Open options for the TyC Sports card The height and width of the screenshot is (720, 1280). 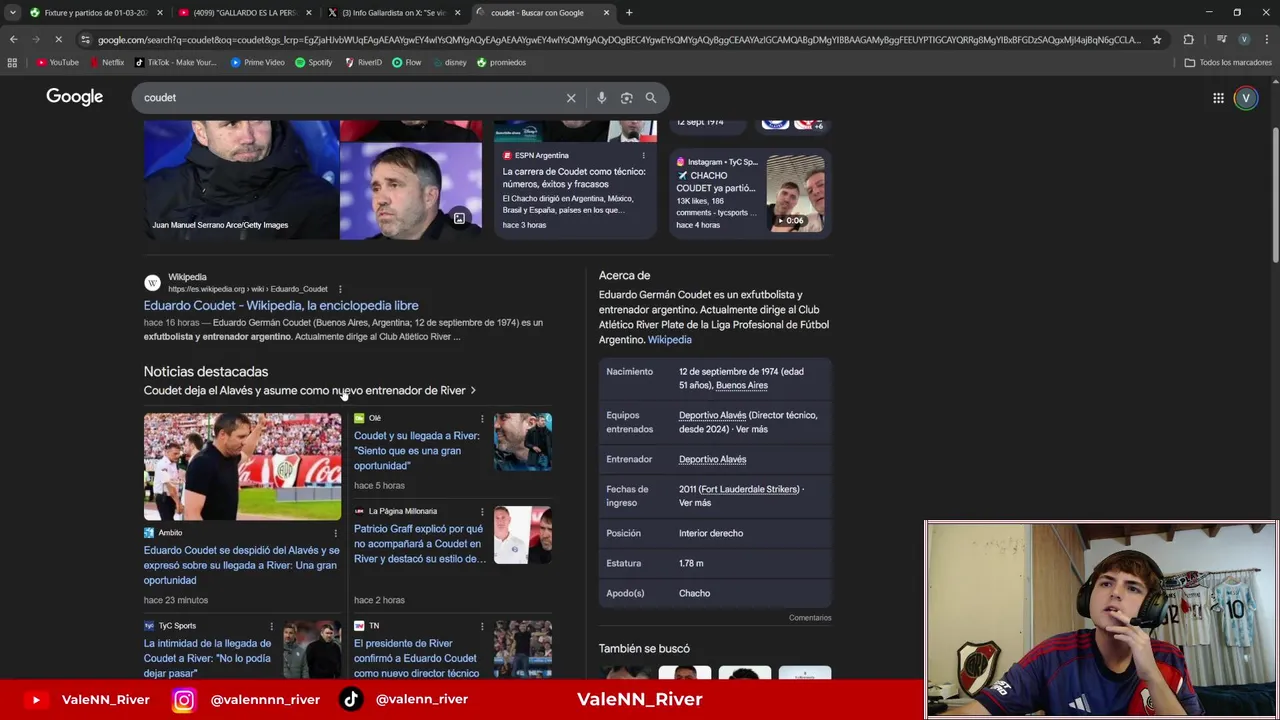coord(271,626)
